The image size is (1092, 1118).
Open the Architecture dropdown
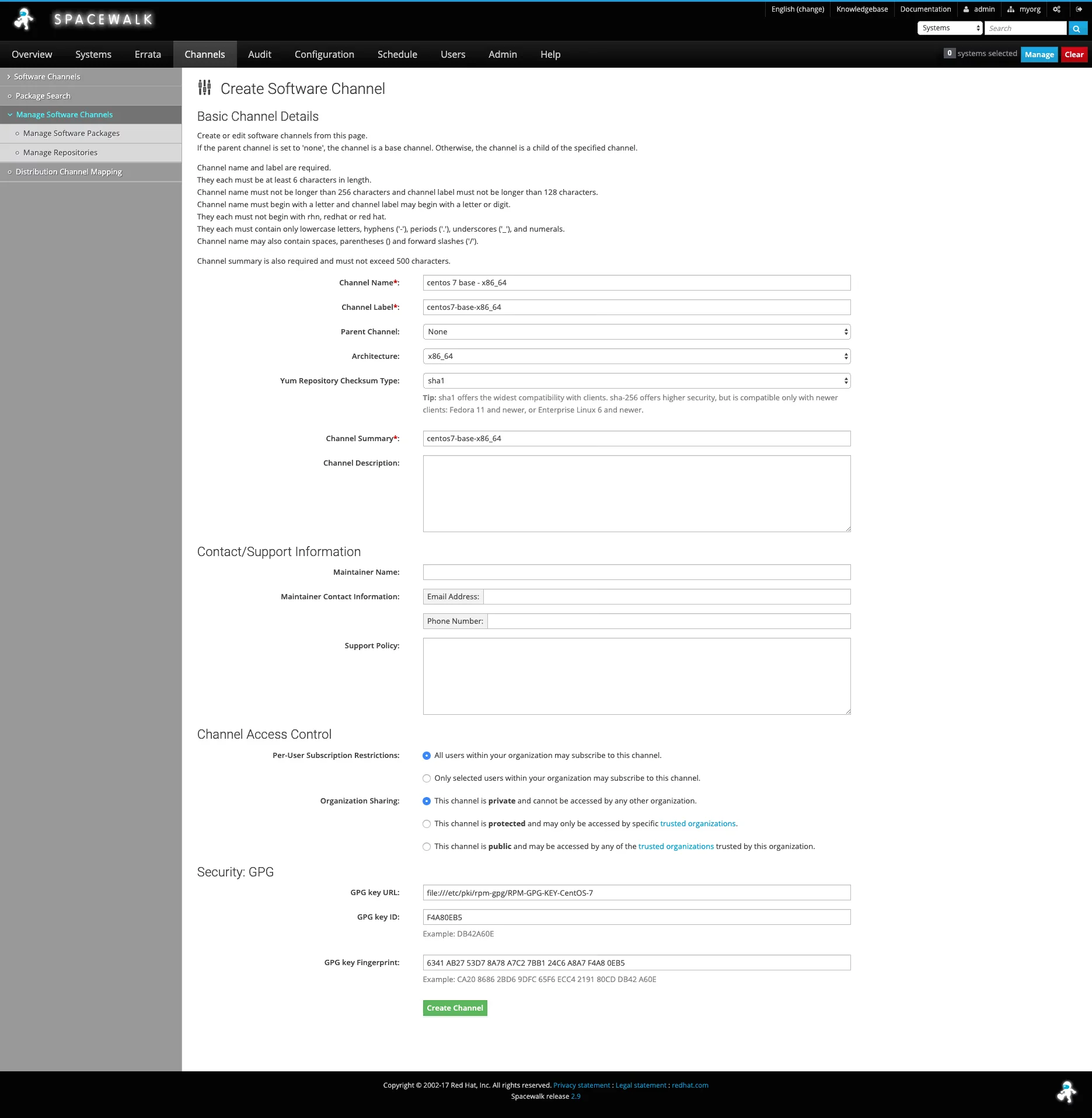click(636, 356)
